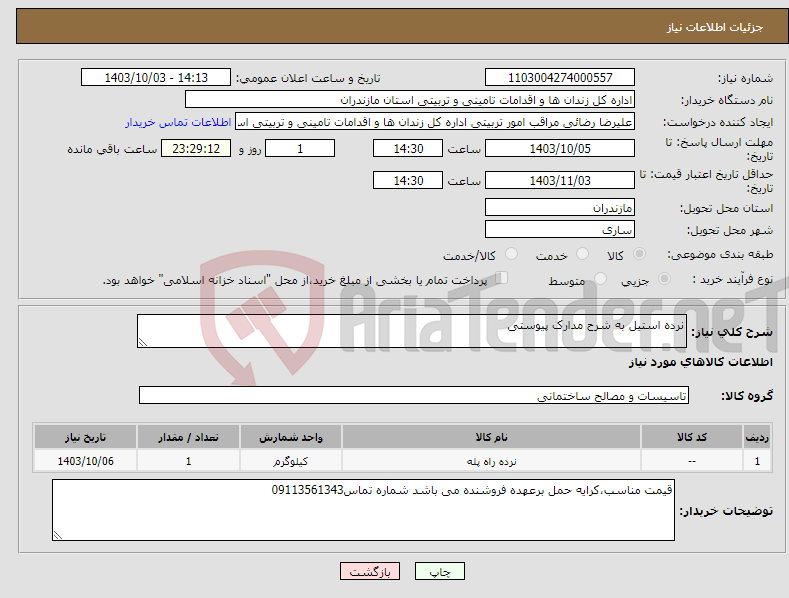Click the نام کالا column header
This screenshot has width=789, height=598.
(x=491, y=437)
